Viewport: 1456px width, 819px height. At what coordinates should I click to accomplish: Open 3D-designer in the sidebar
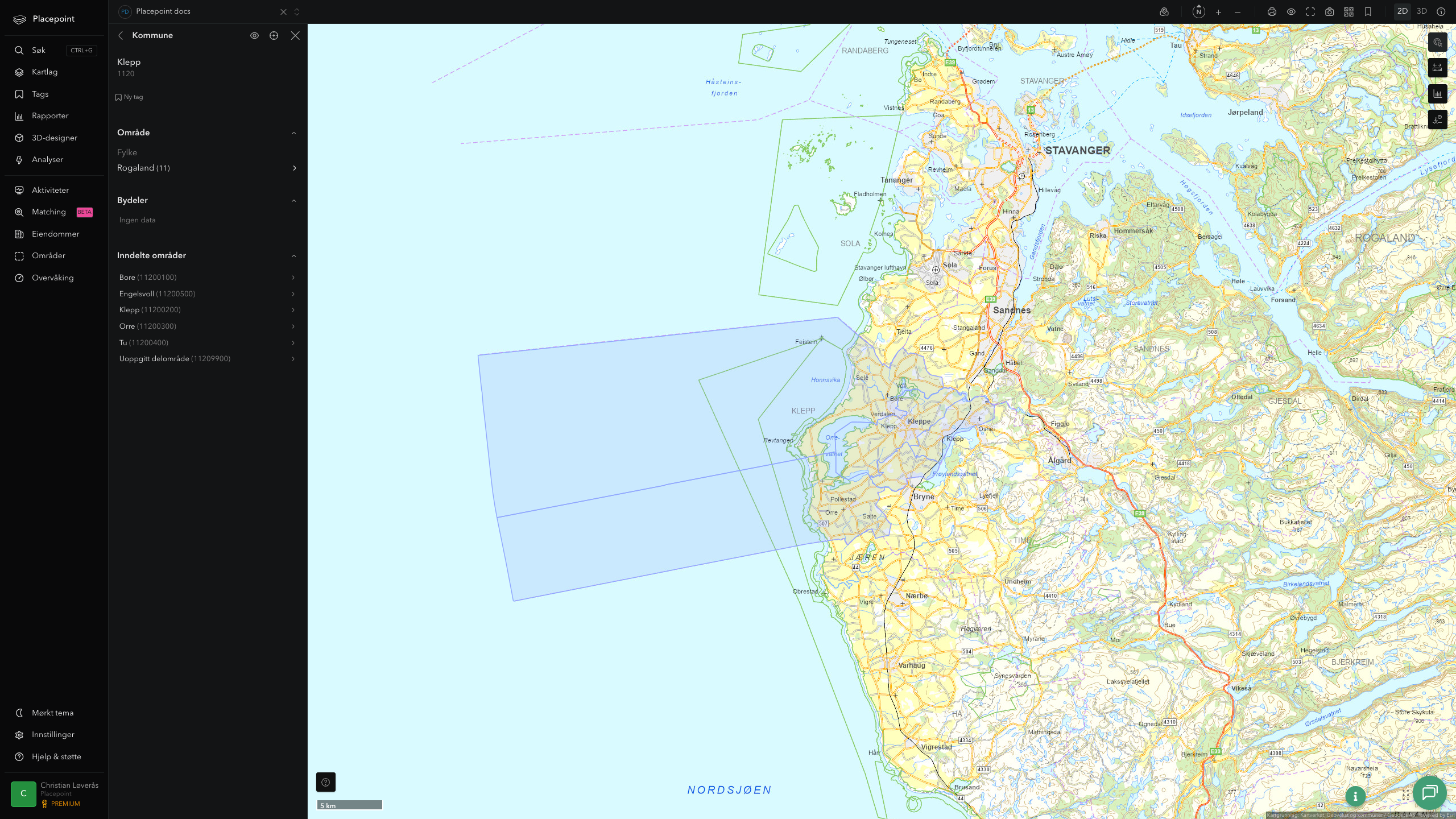pyautogui.click(x=55, y=138)
